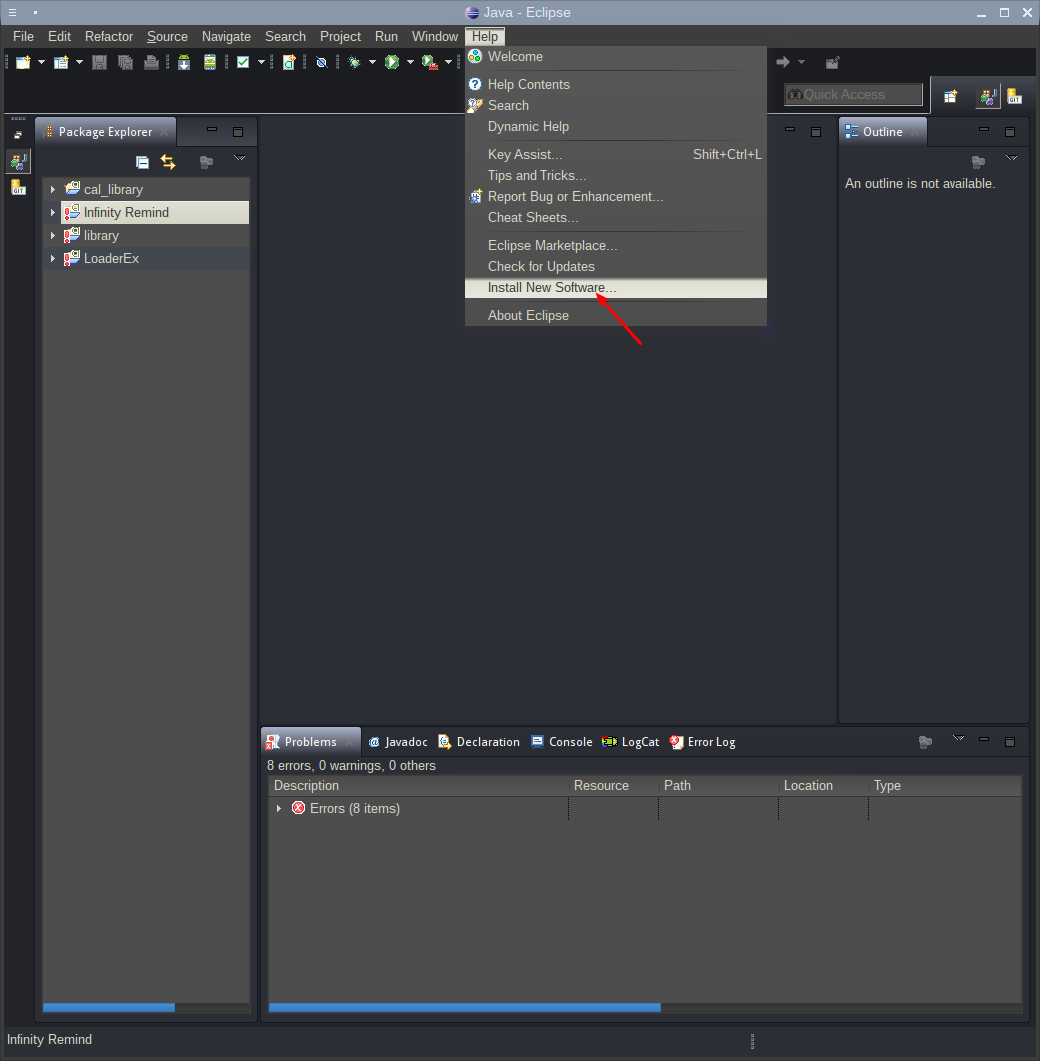The image size is (1040, 1061).
Task: Click the Pin Editor toolbar icon
Action: [x=833, y=62]
